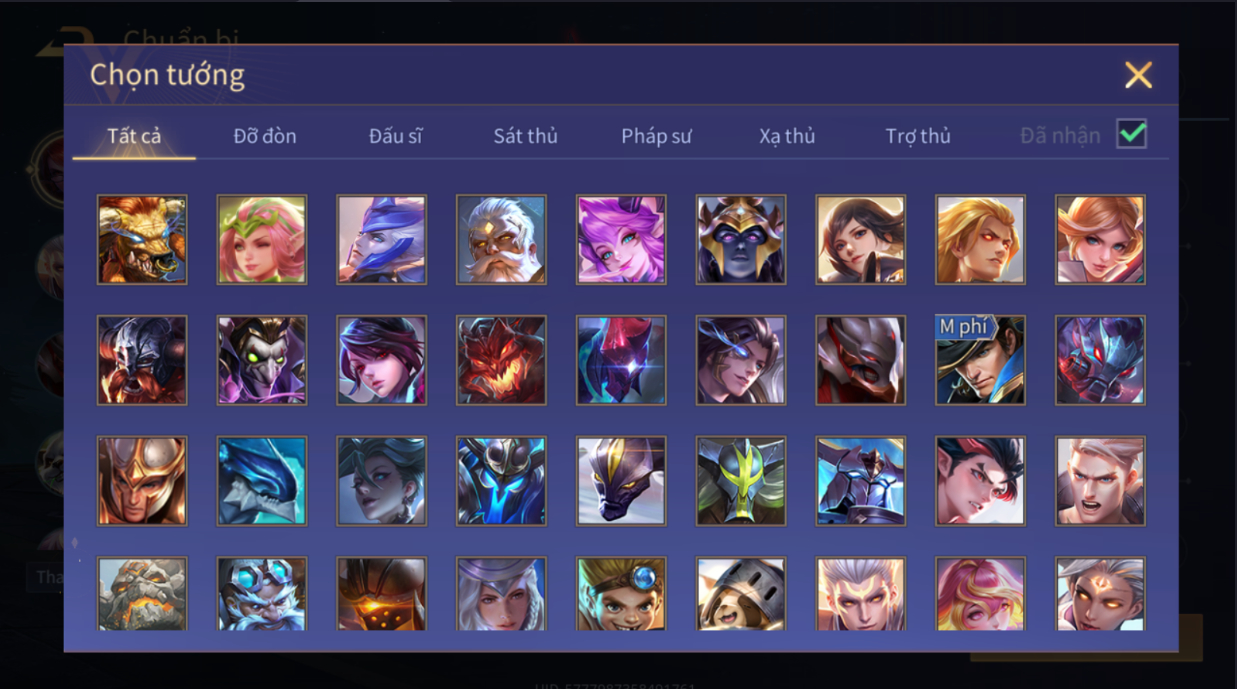Select the blue ice dragon hero

[262, 481]
